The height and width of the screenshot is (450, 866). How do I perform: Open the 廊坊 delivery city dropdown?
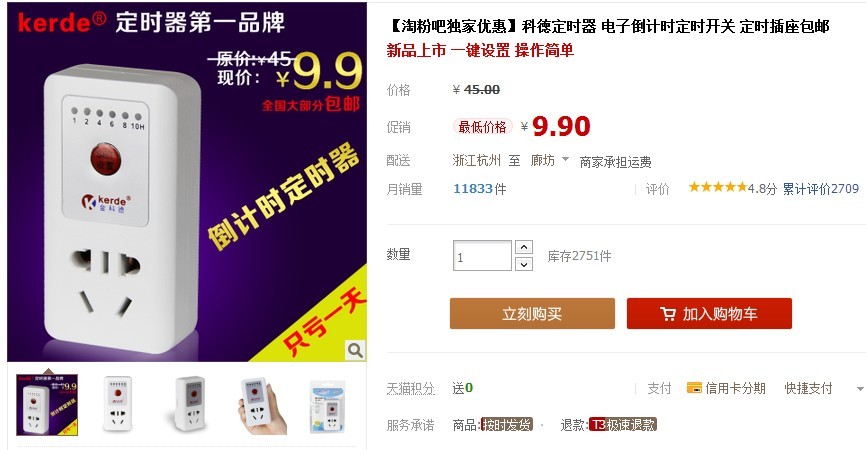[x=550, y=160]
